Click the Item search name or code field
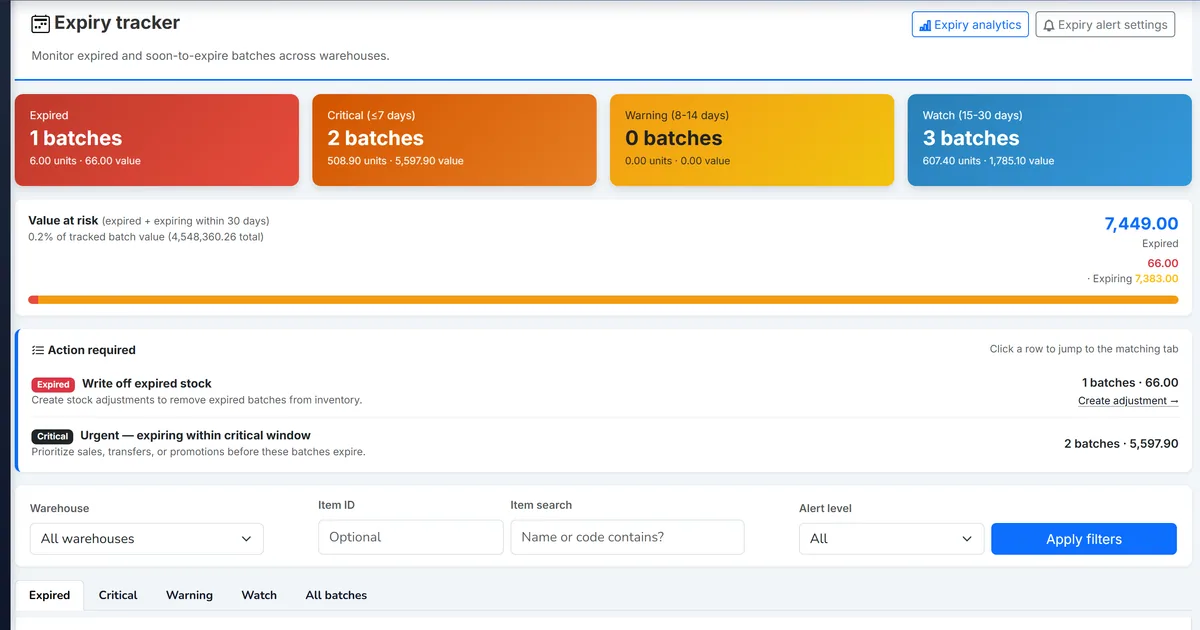 [627, 537]
